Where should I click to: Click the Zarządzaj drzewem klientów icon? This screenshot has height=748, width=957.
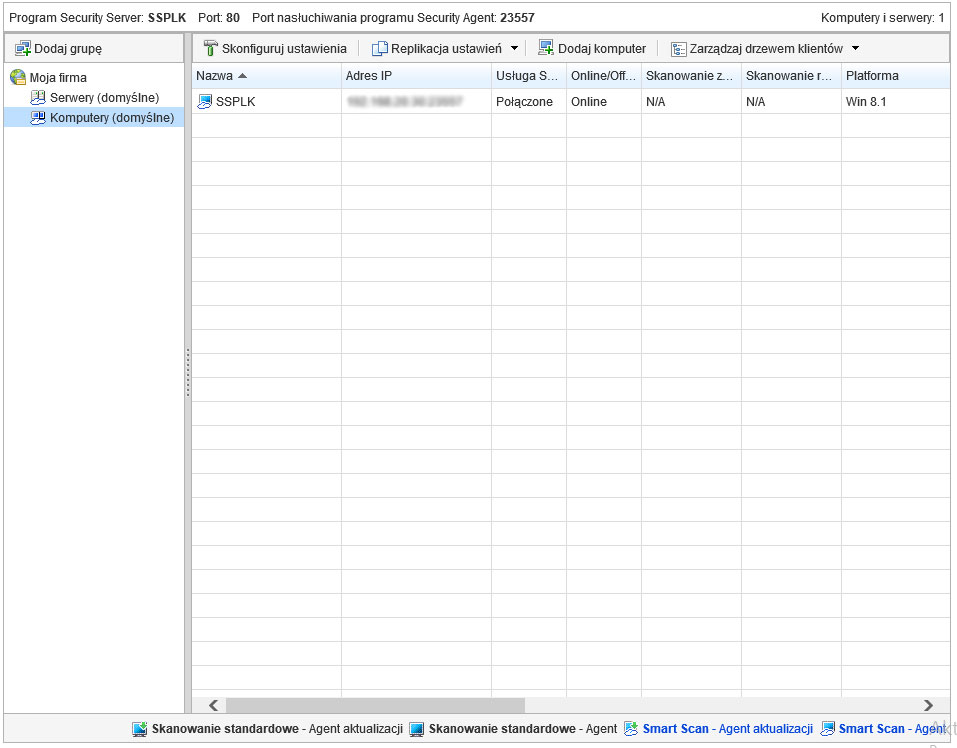678,48
